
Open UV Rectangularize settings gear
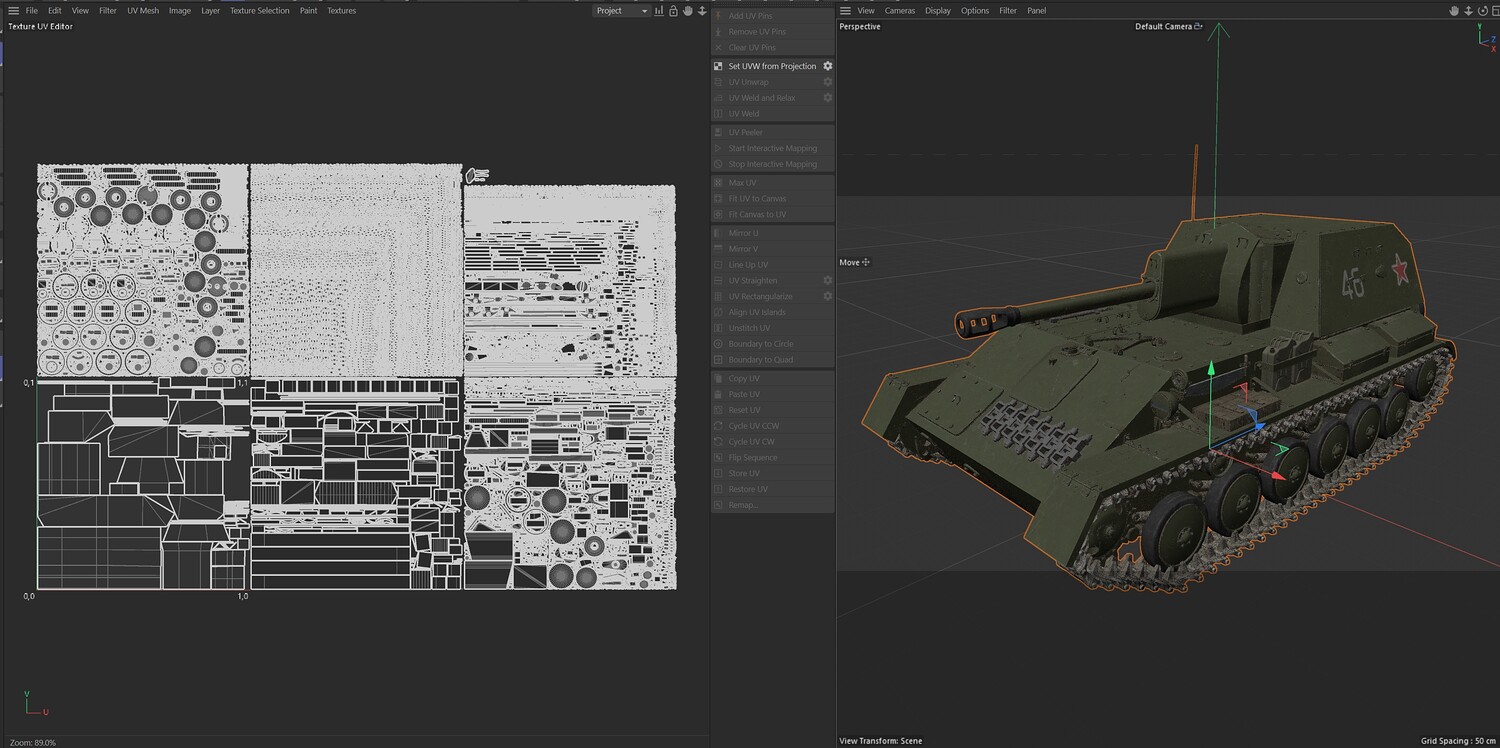click(828, 297)
